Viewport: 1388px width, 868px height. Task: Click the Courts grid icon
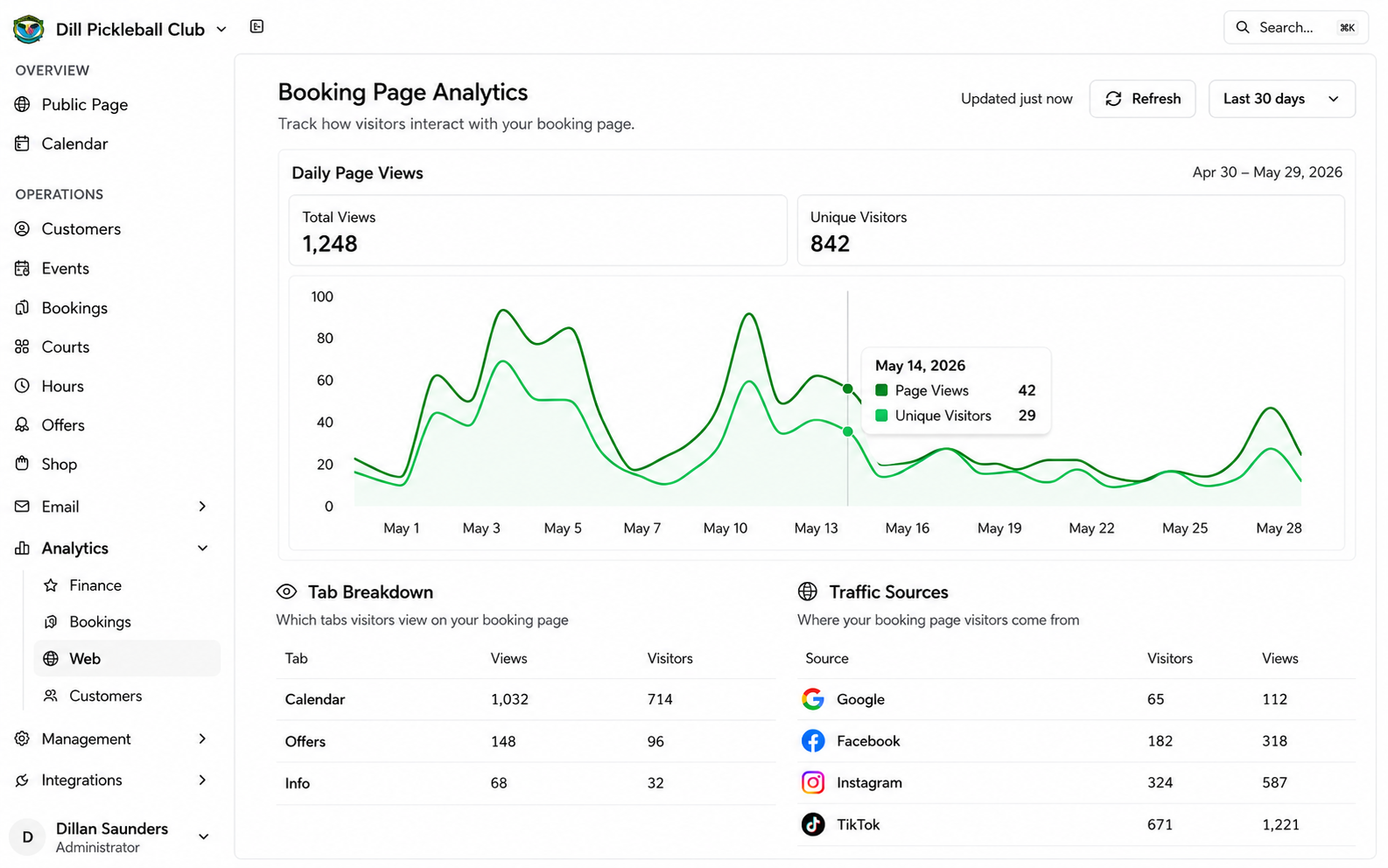(23, 346)
